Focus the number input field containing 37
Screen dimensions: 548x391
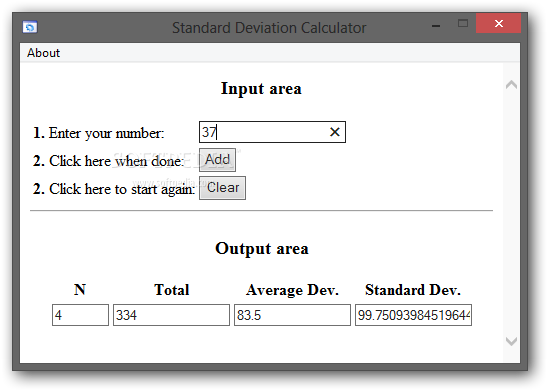tap(272, 132)
